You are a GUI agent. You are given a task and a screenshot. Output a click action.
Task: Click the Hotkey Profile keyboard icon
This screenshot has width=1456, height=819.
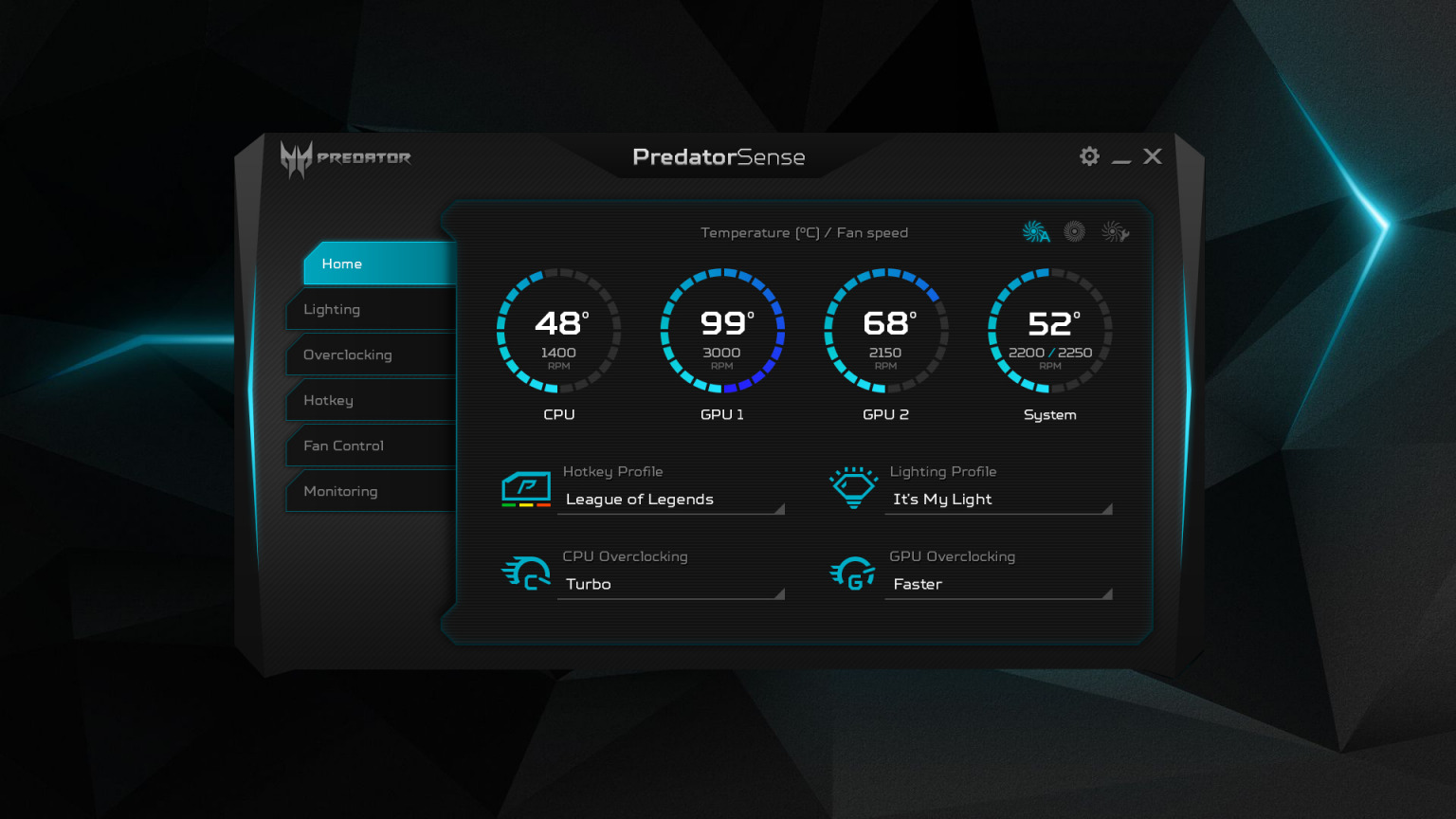[x=526, y=489]
